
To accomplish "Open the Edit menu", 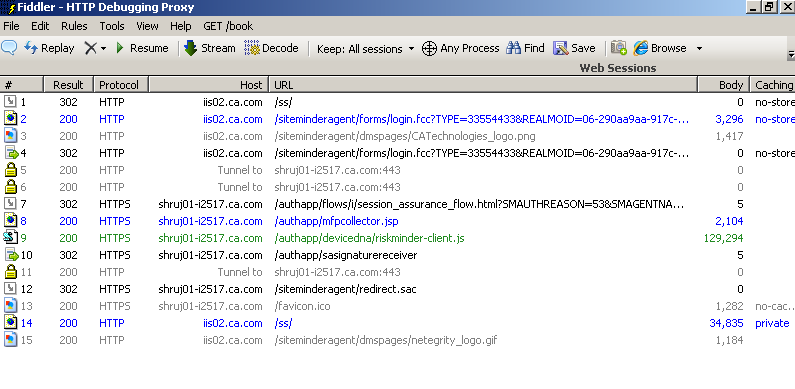I will coord(40,26).
